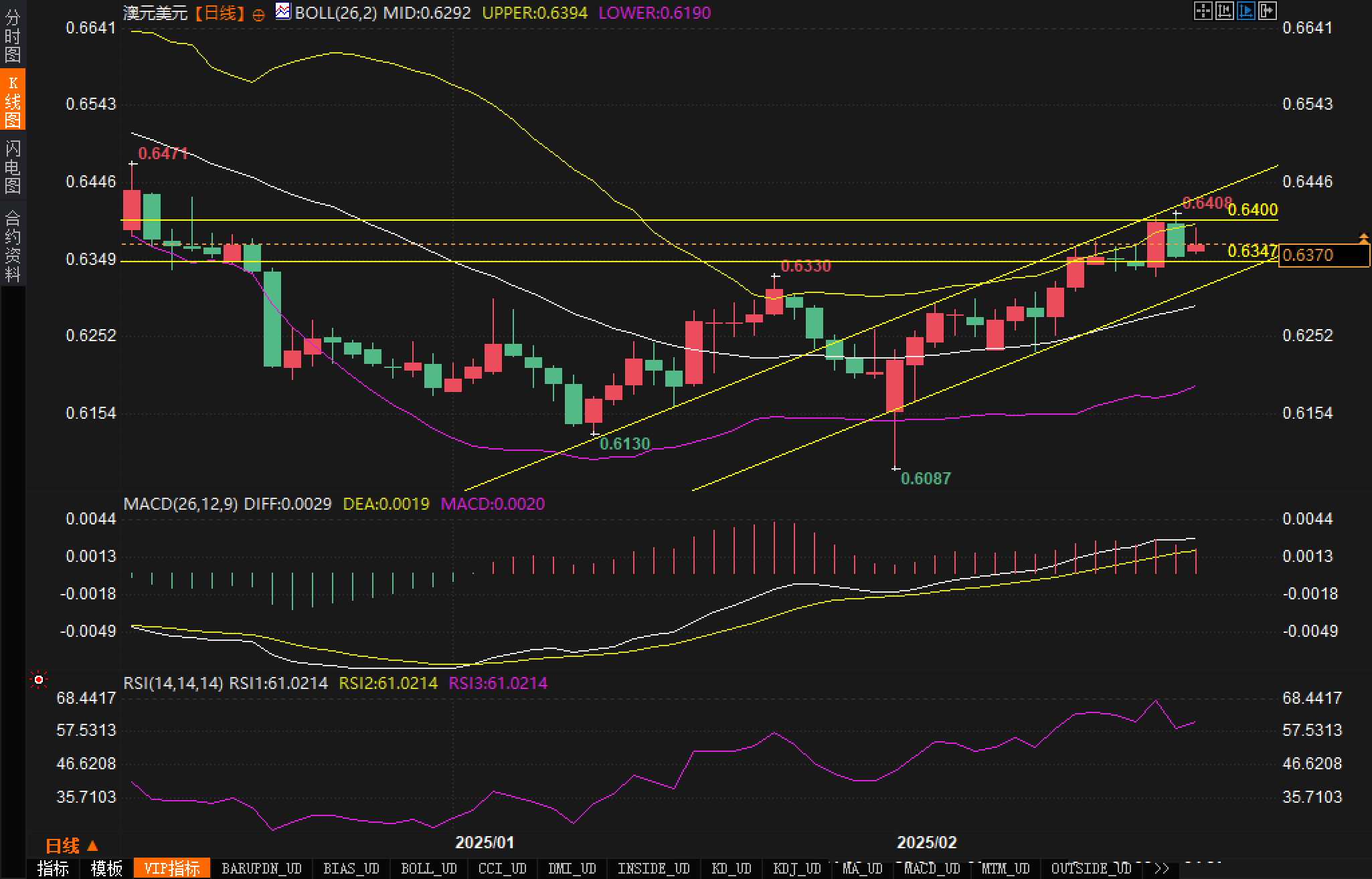Image resolution: width=1372 pixels, height=879 pixels.
Task: Click the red alert icon near RSI panel
Action: pyautogui.click(x=39, y=680)
